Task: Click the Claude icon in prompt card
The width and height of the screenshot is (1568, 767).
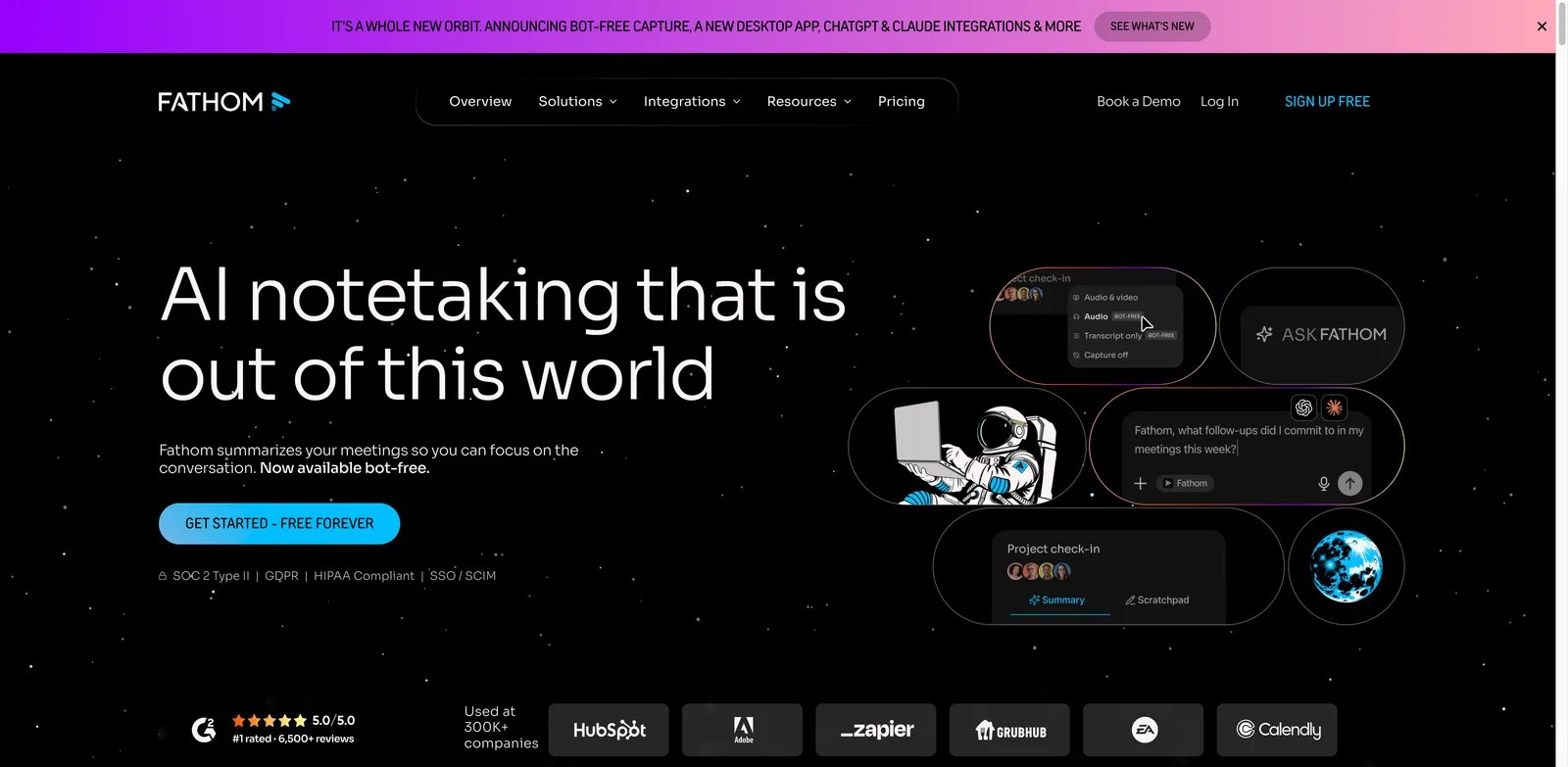Action: coord(1334,407)
